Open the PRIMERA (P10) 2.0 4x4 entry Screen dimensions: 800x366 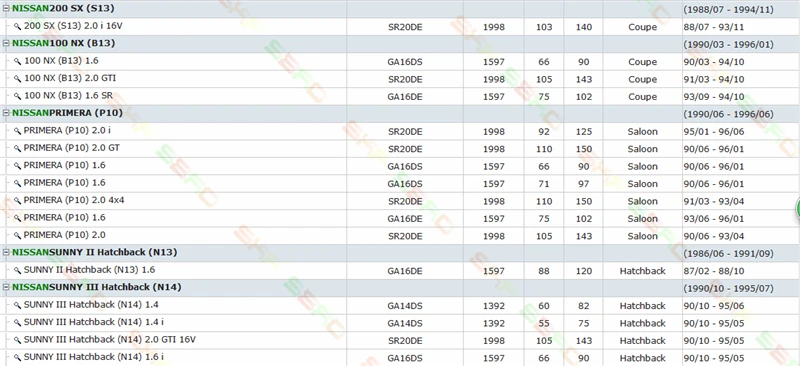[x=74, y=200]
